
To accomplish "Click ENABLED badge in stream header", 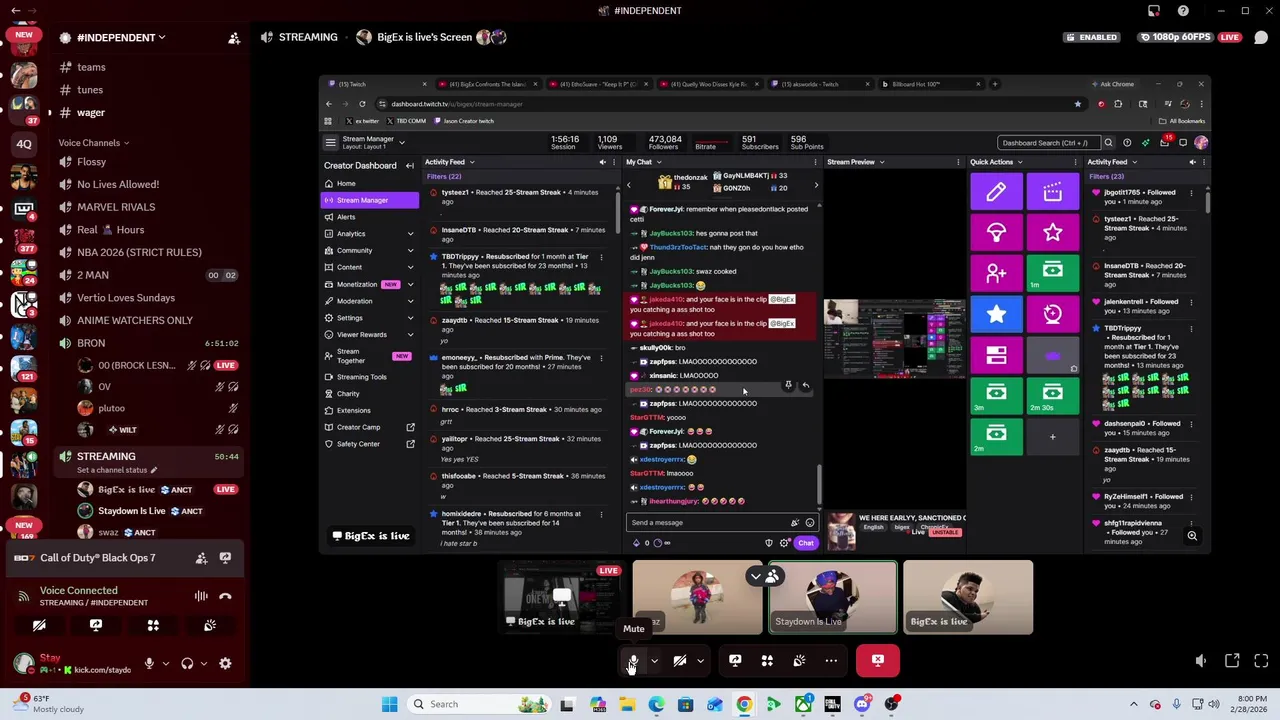I will click(1091, 37).
